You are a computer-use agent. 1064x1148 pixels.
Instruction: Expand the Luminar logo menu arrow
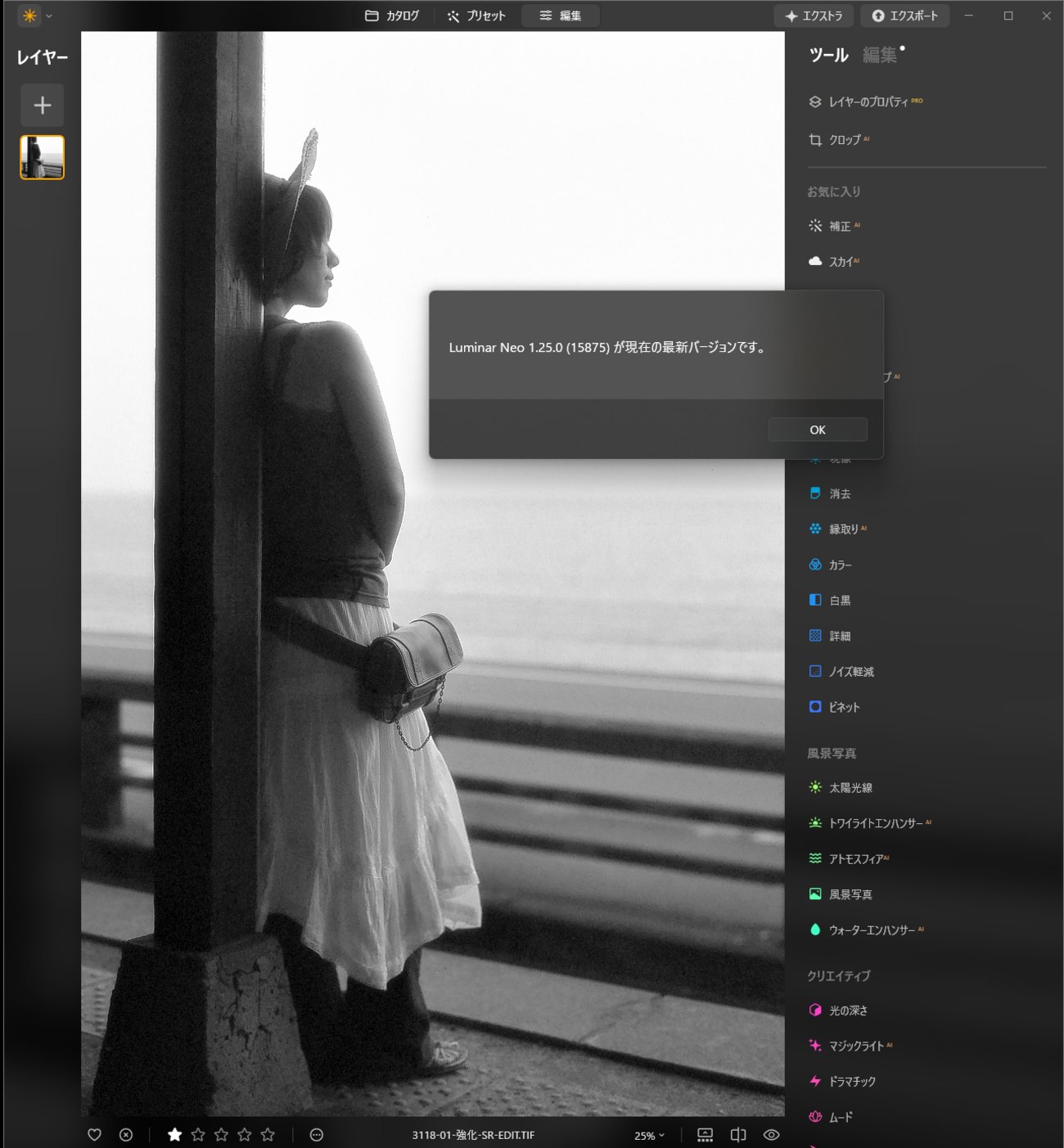tap(47, 16)
